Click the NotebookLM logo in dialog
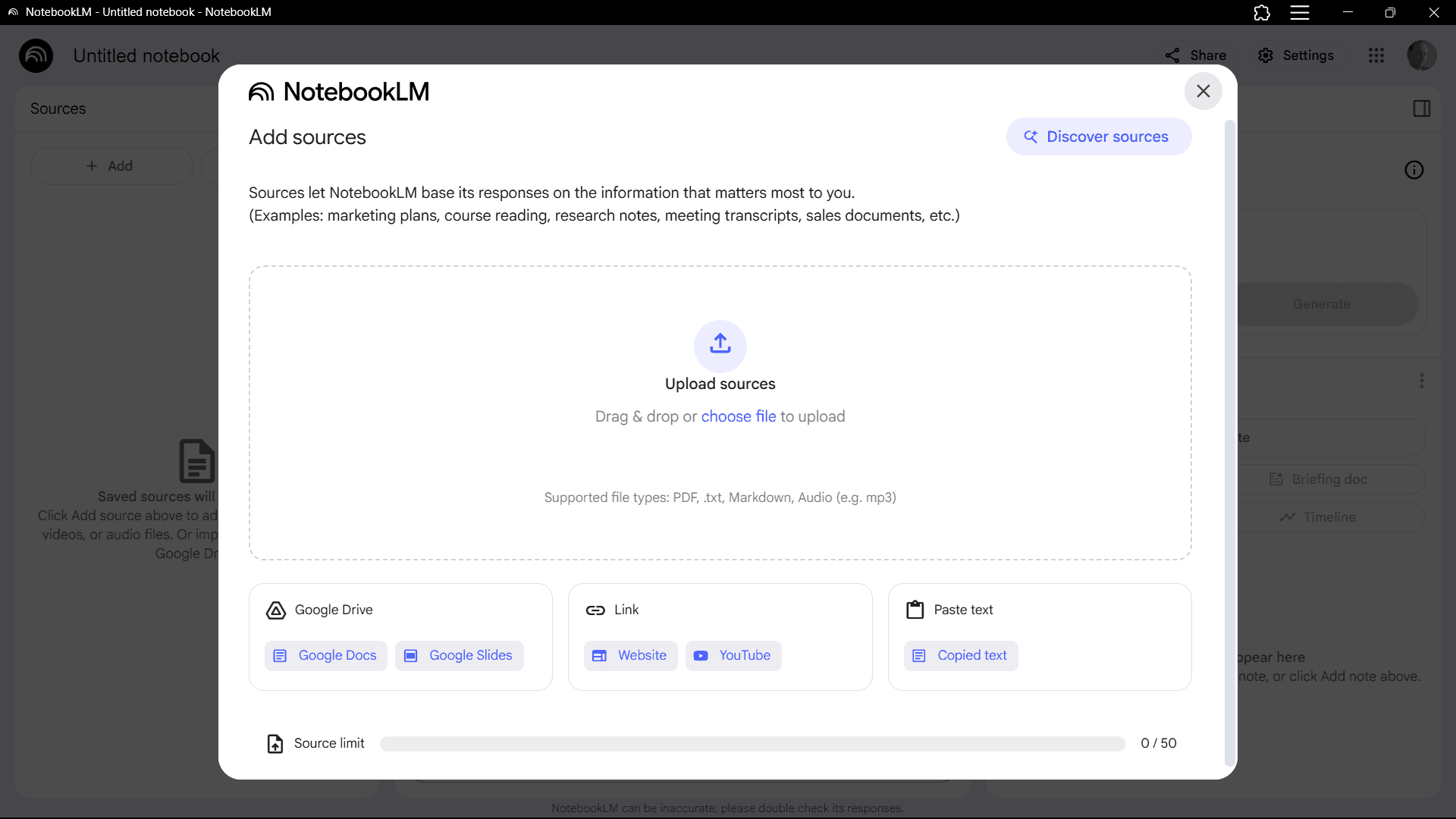 (x=339, y=92)
